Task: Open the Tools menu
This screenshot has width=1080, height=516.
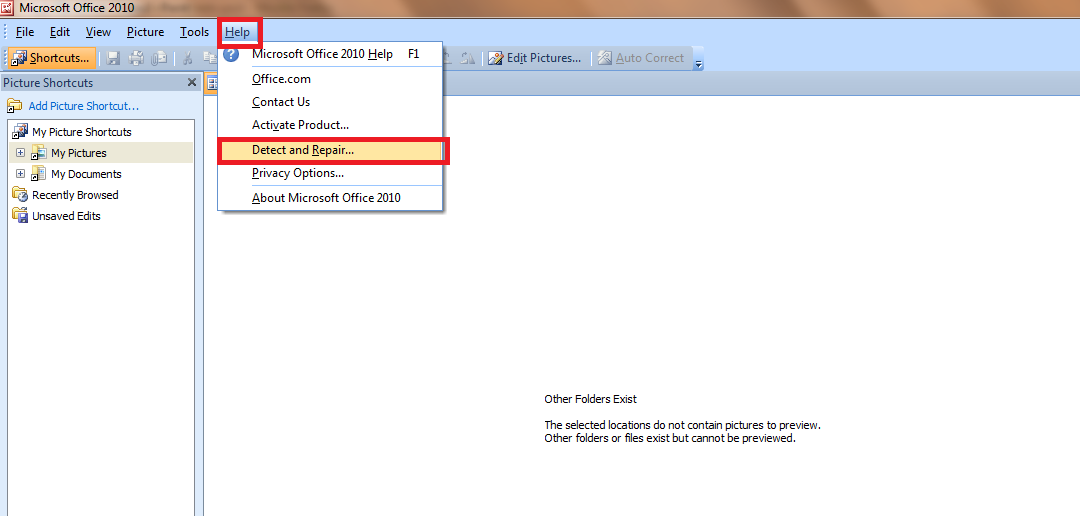Action: (194, 32)
